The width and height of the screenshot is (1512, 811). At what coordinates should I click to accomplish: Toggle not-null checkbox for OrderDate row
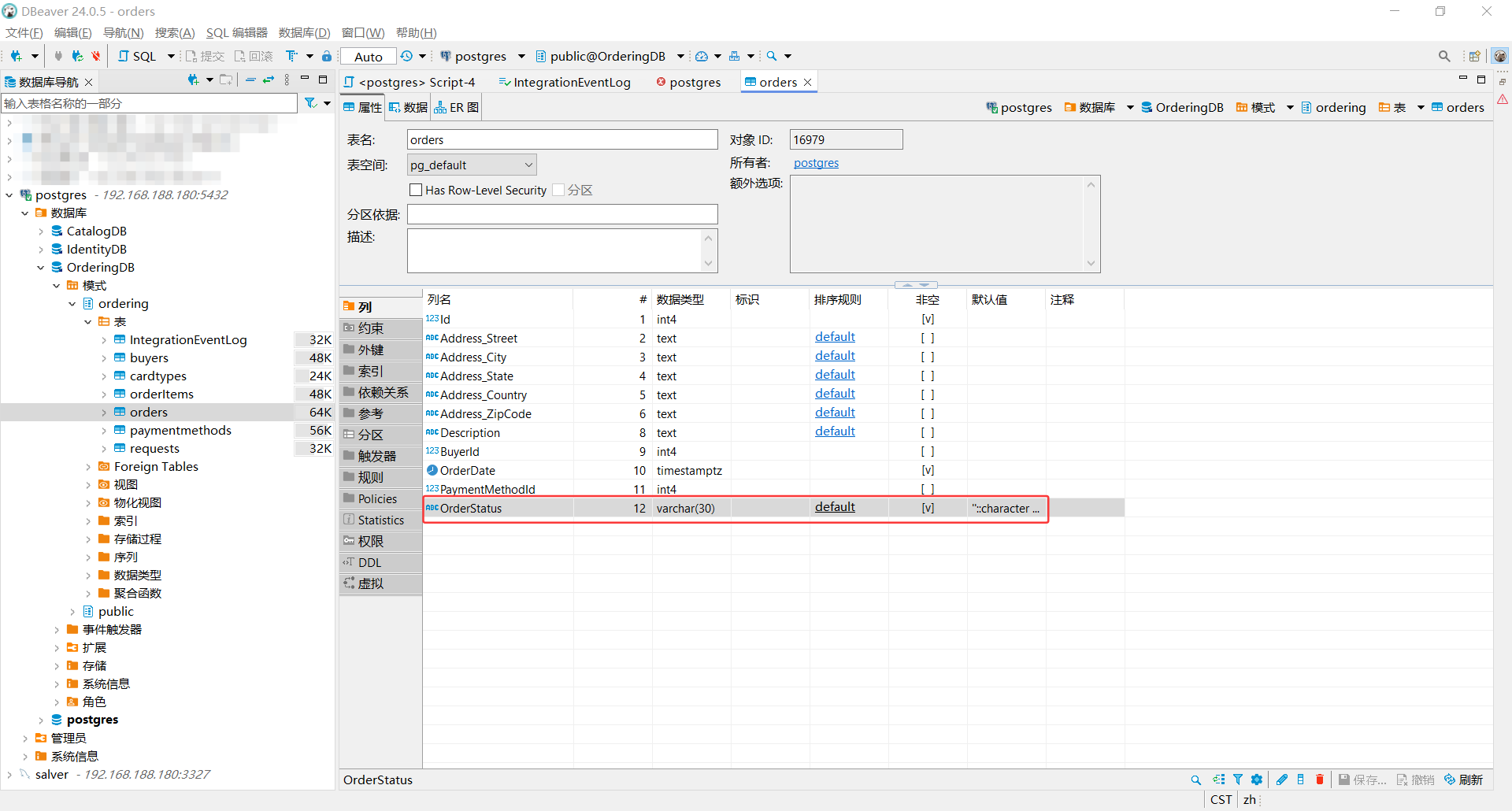pyautogui.click(x=928, y=470)
